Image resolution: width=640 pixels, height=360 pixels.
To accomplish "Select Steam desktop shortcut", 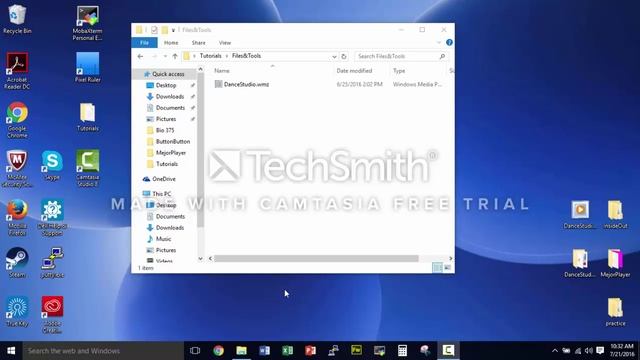I will 17,262.
